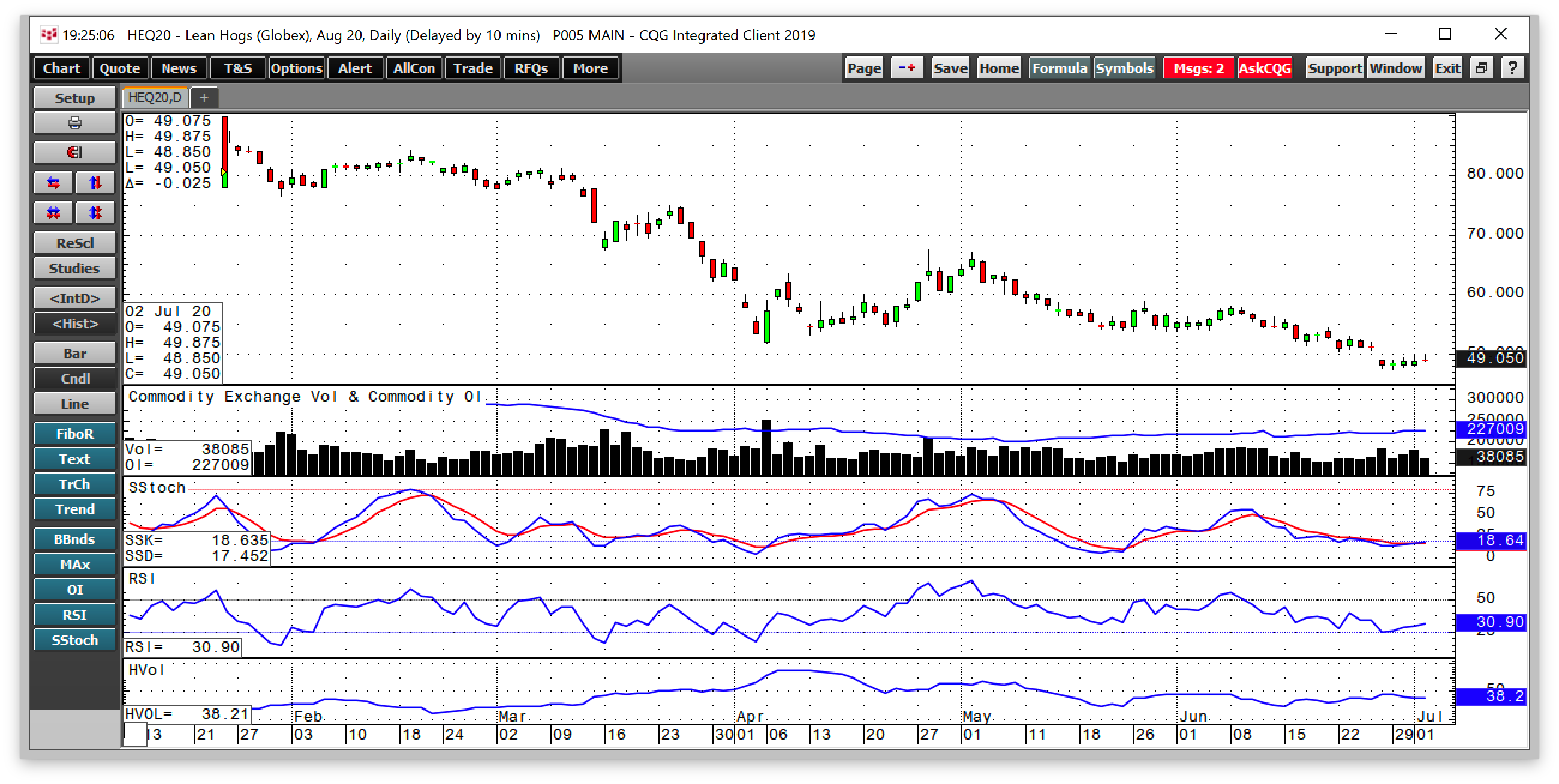The width and height of the screenshot is (1559, 784).
Task: Click the small box at time axis start
Action: (135, 734)
